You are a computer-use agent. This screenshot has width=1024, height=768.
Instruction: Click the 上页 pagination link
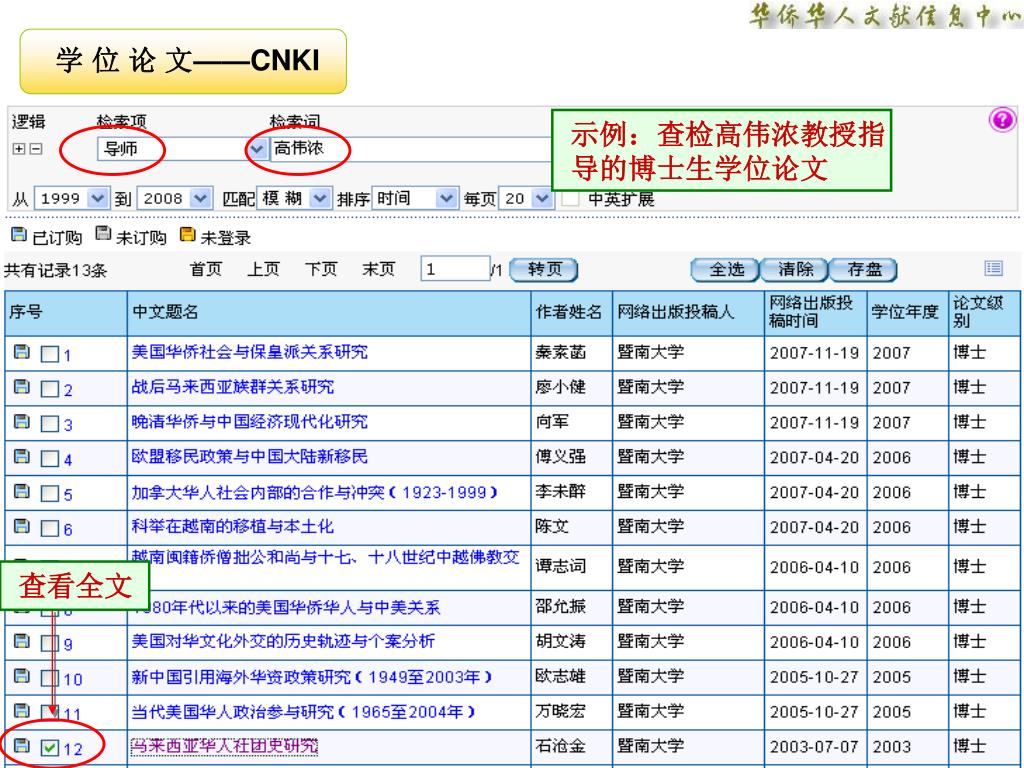263,269
